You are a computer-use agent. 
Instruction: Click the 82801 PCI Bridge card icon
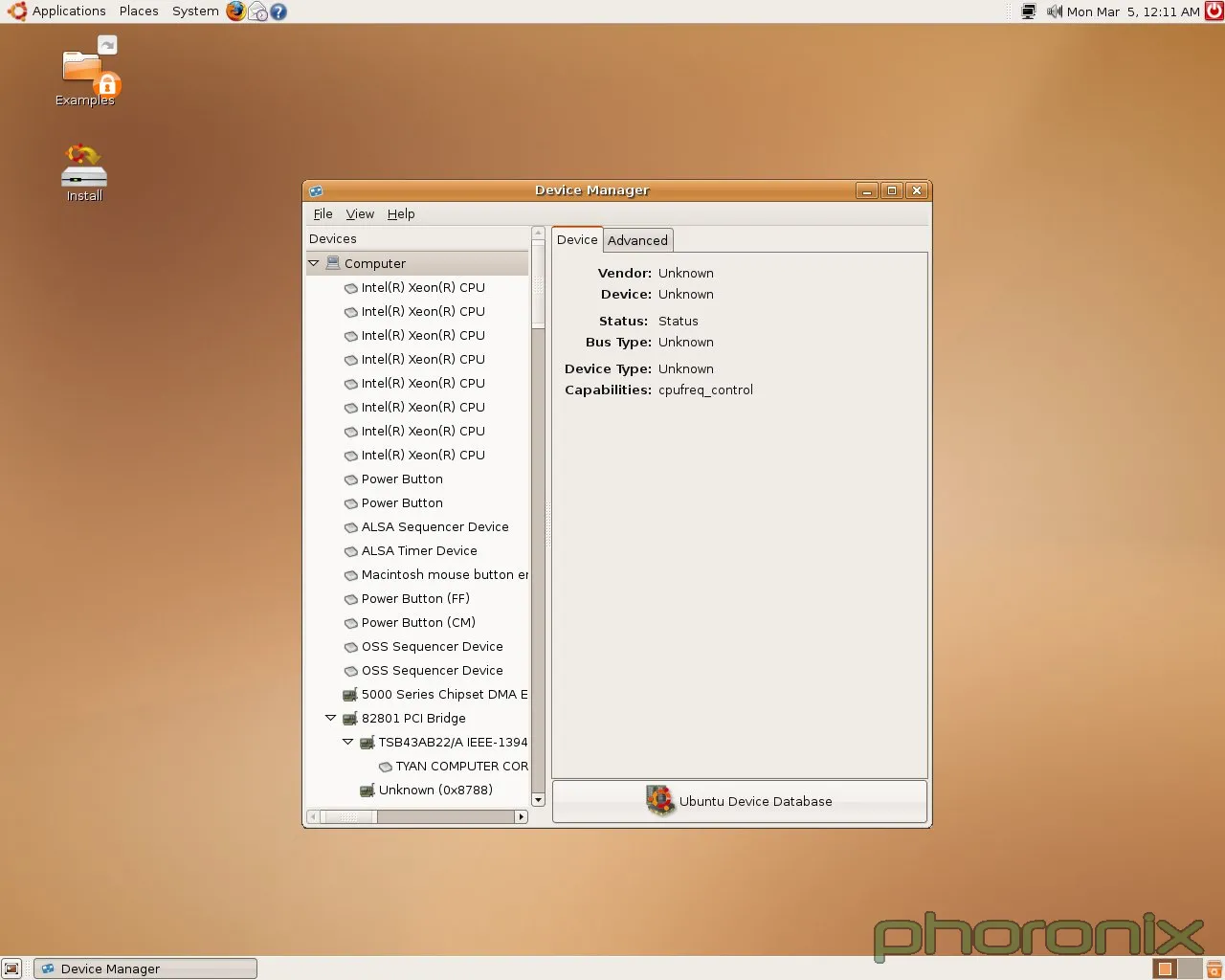point(350,719)
